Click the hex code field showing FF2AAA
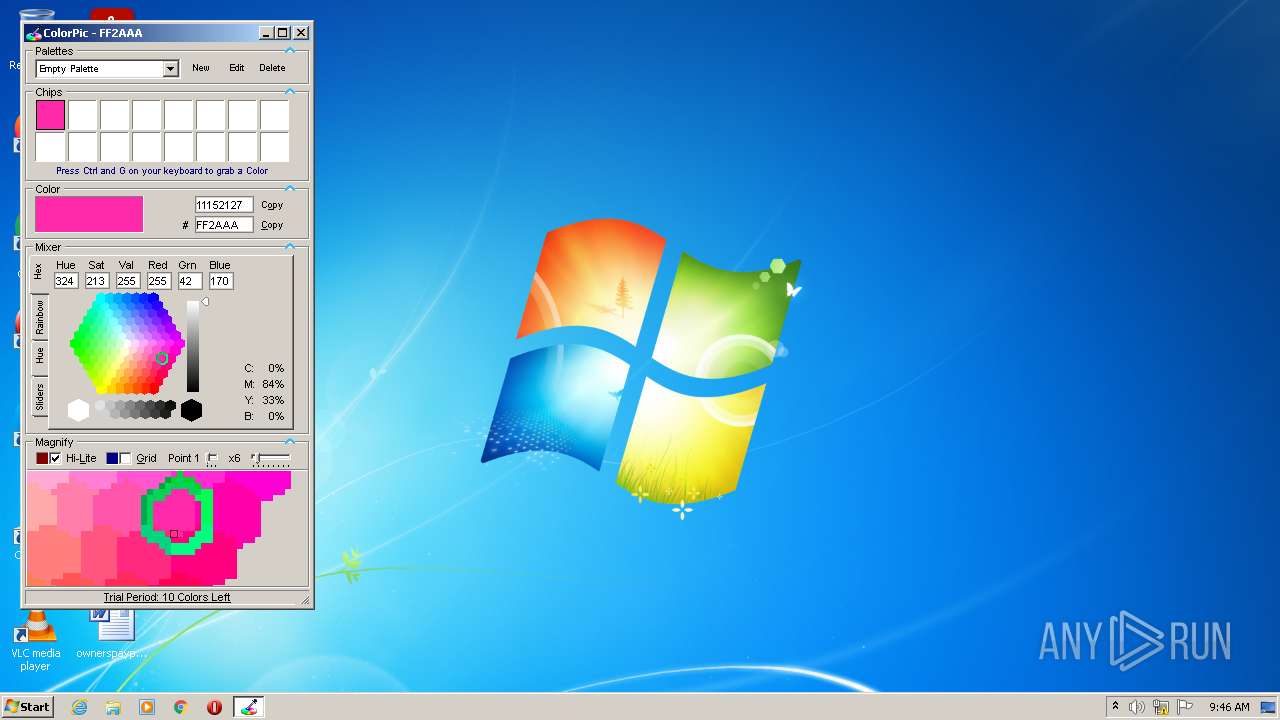Screen dimensions: 1280x720 [x=224, y=225]
